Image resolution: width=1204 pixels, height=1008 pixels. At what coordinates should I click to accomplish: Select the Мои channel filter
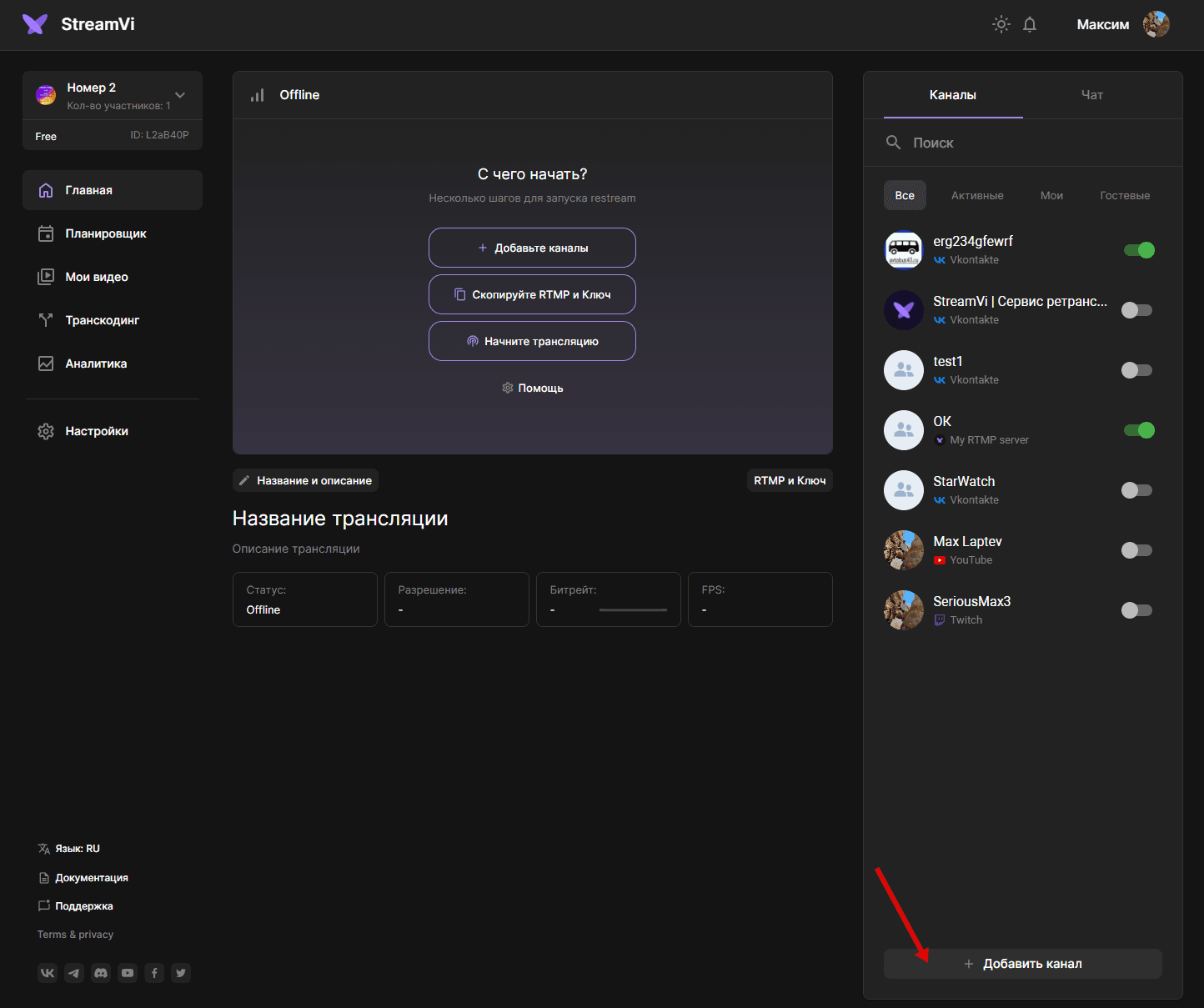pos(1051,195)
